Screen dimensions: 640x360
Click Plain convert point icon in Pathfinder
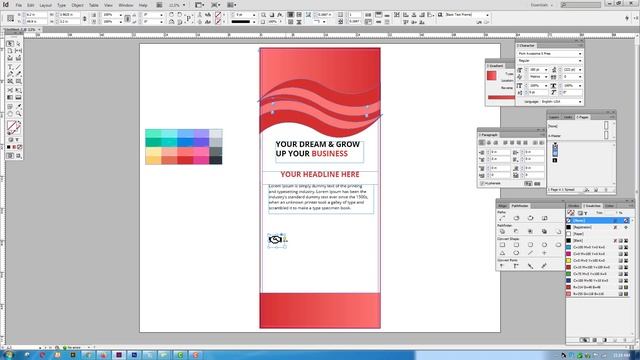[x=502, y=266]
